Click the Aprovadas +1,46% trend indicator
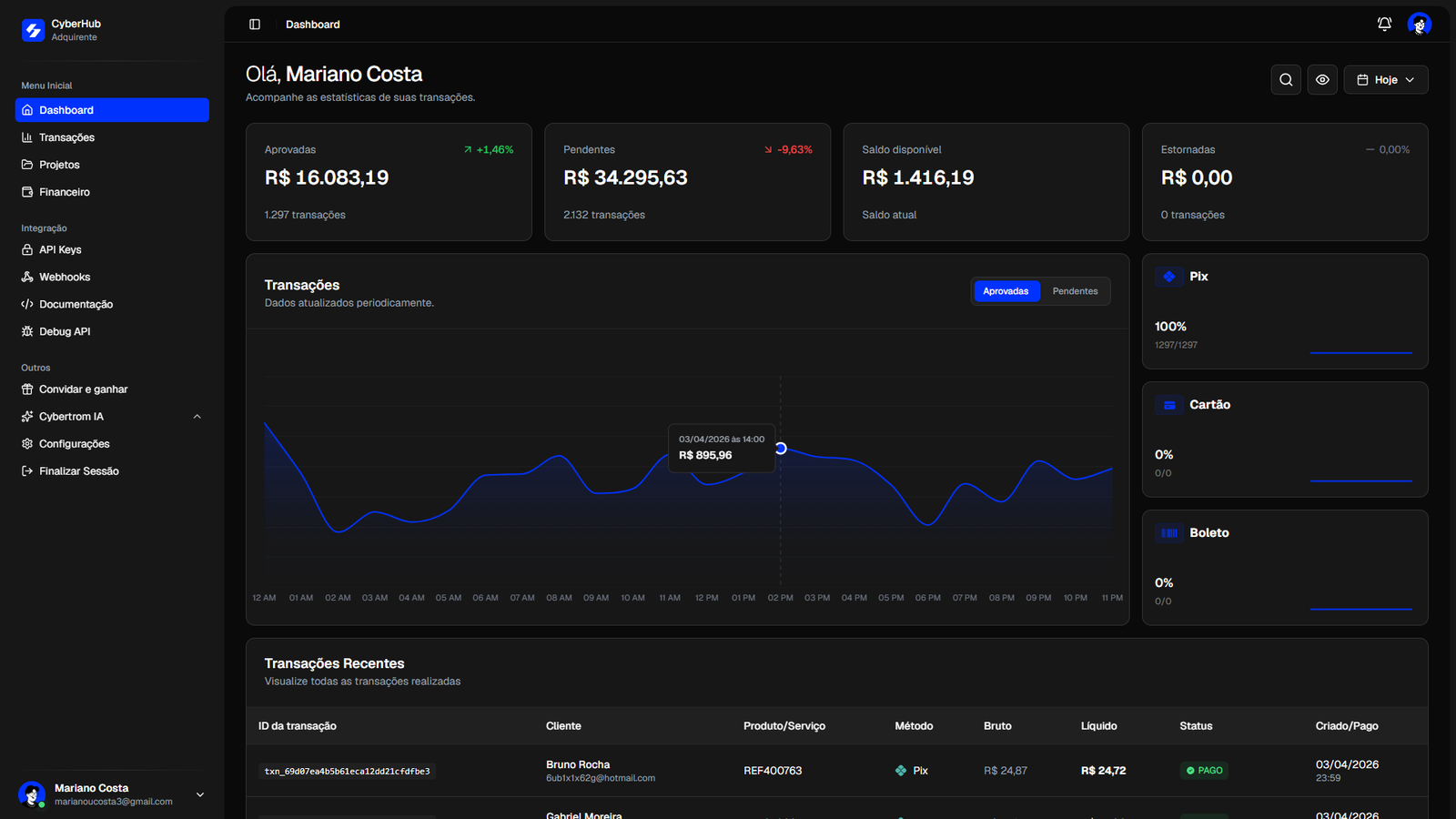Image resolution: width=1456 pixels, height=819 pixels. (489, 149)
